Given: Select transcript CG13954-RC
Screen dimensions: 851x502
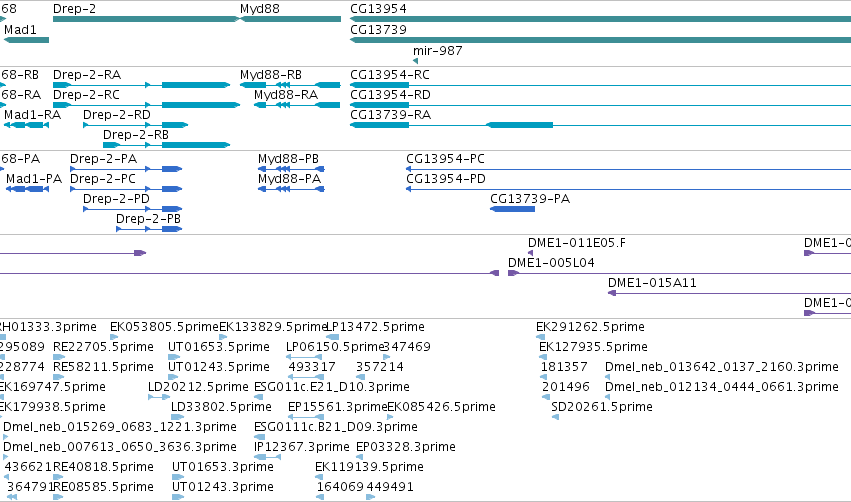Looking at the screenshot, I should [390, 74].
